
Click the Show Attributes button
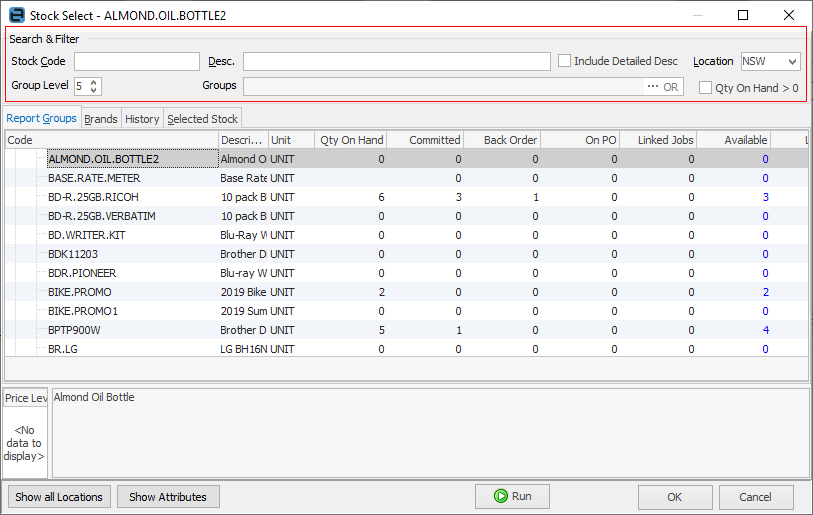point(168,497)
